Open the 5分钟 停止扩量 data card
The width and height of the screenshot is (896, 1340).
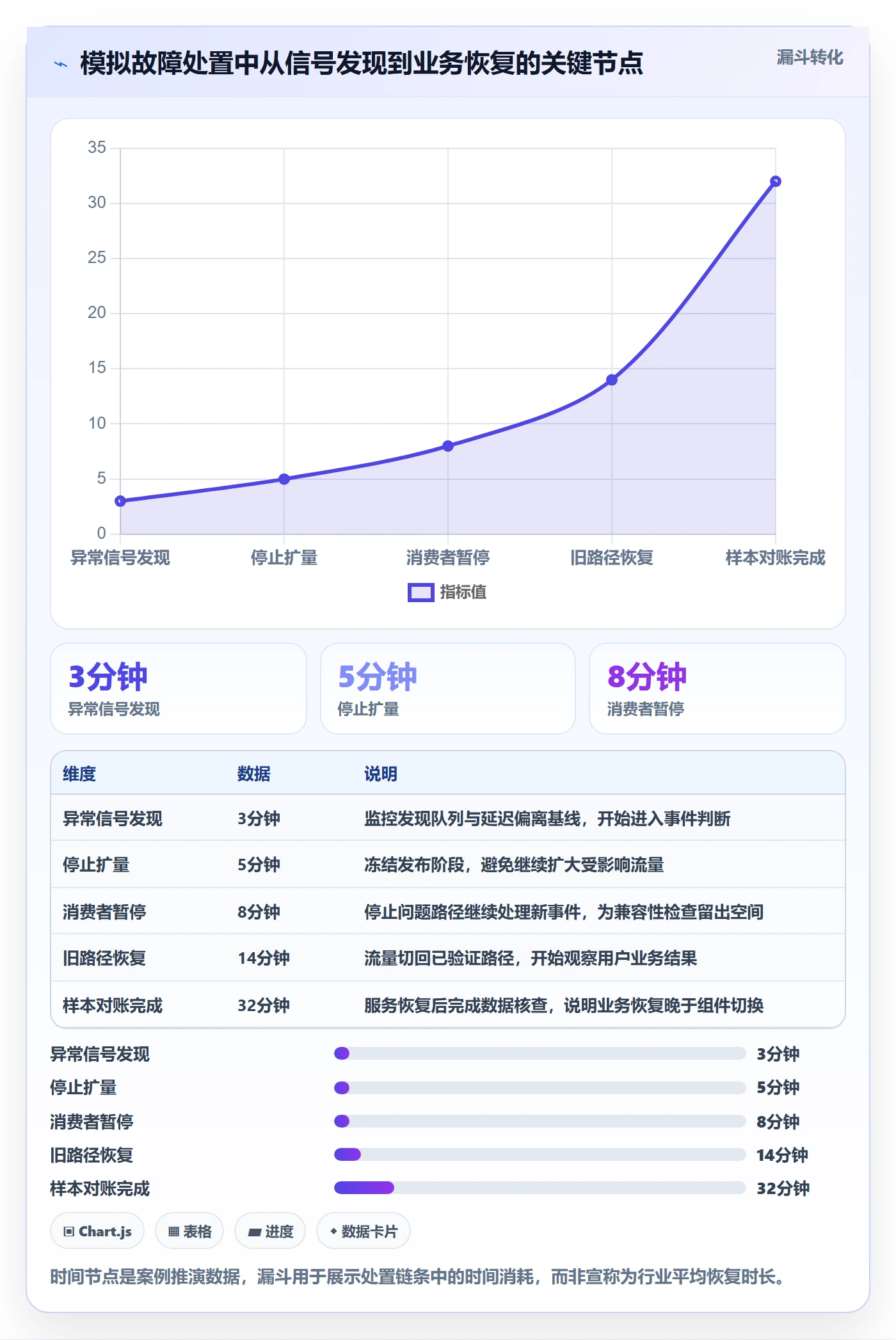pos(448,689)
